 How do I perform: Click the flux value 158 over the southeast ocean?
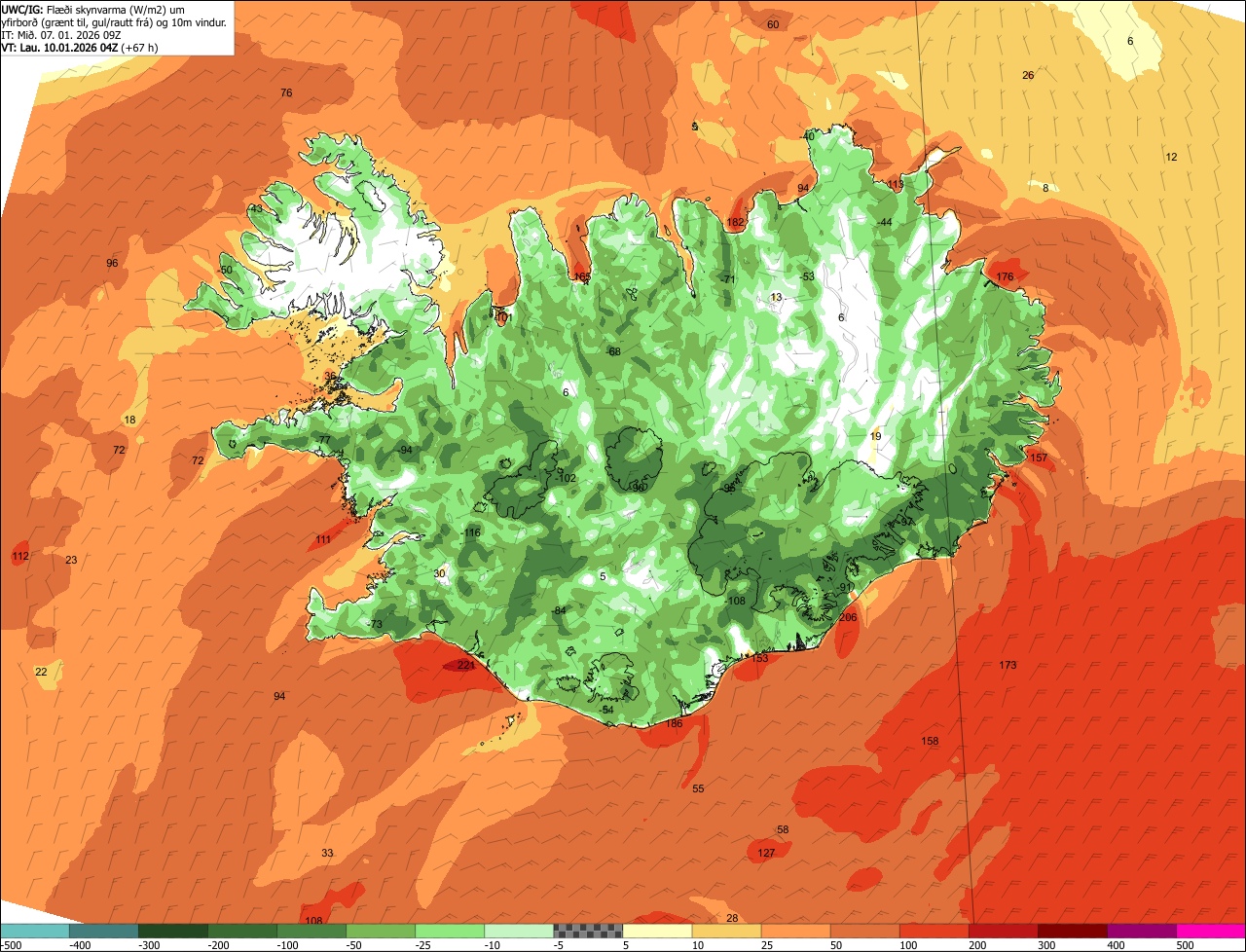click(930, 742)
